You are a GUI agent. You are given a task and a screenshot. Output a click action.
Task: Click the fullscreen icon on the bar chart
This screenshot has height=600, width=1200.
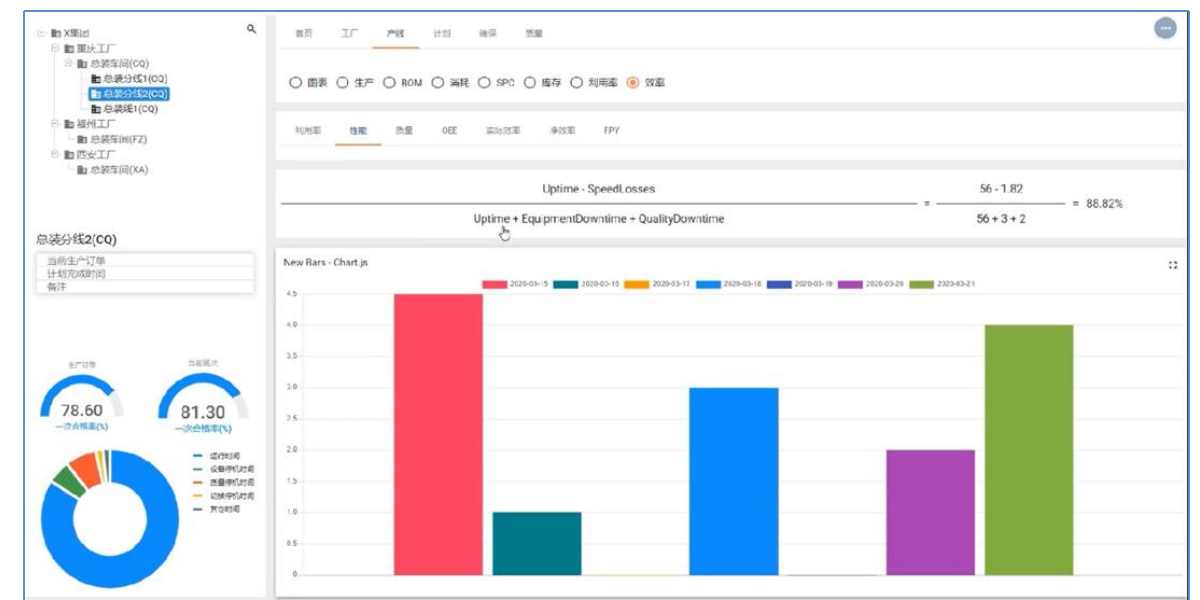click(x=1172, y=265)
